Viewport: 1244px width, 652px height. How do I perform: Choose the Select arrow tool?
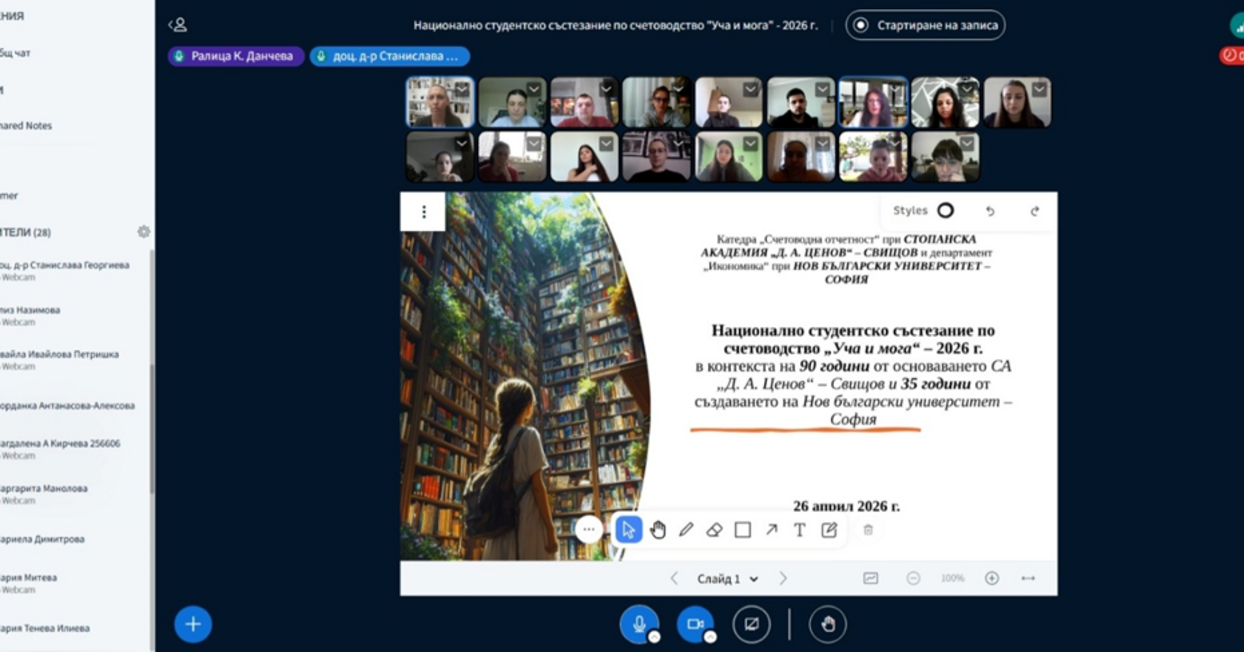click(x=628, y=530)
